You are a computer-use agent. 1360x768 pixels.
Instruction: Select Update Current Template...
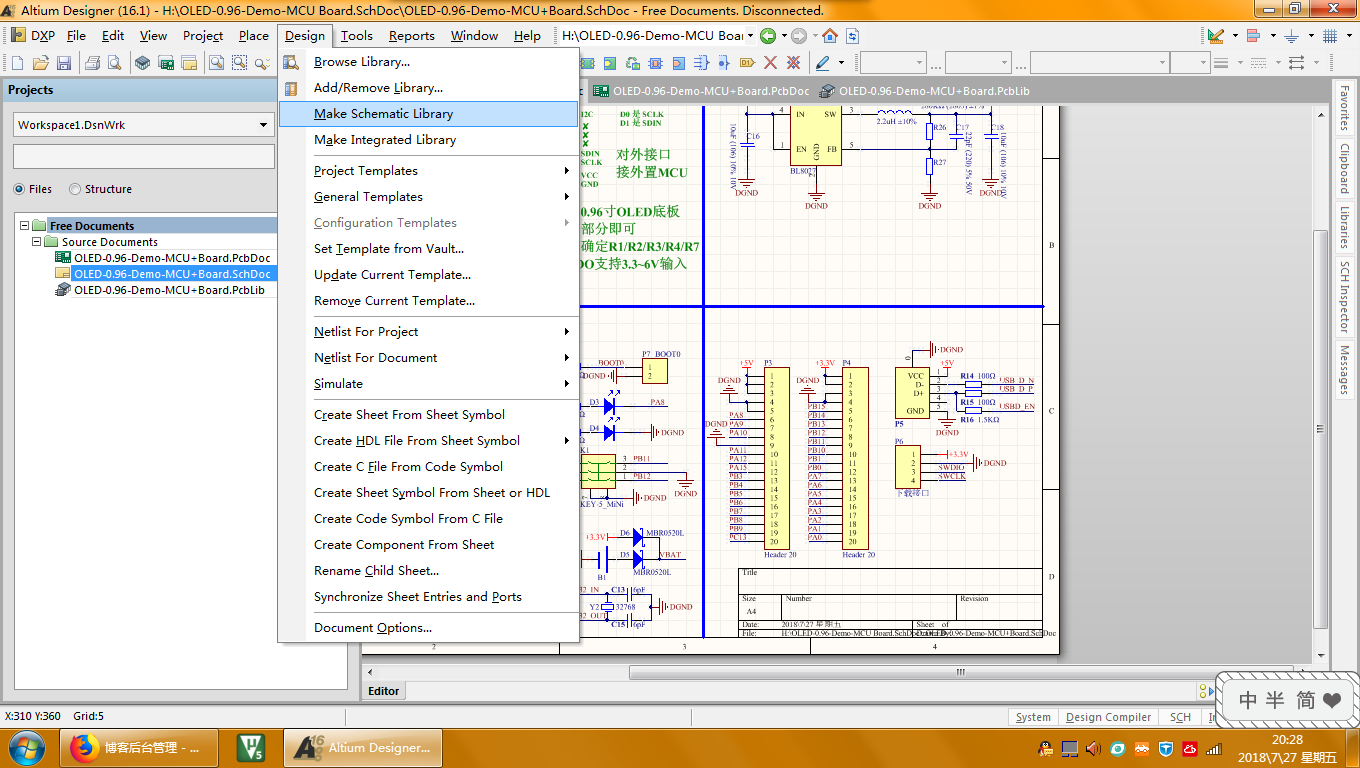pyautogui.click(x=428, y=275)
